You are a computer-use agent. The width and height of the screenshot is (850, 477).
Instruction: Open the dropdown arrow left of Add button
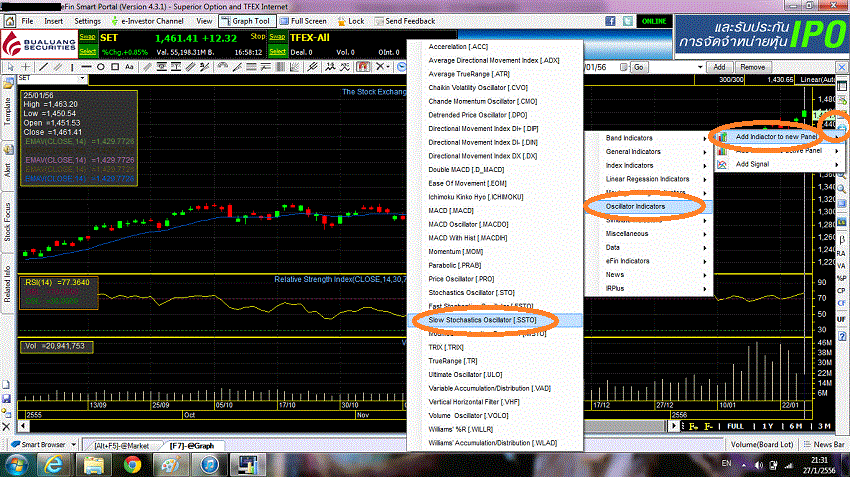700,67
